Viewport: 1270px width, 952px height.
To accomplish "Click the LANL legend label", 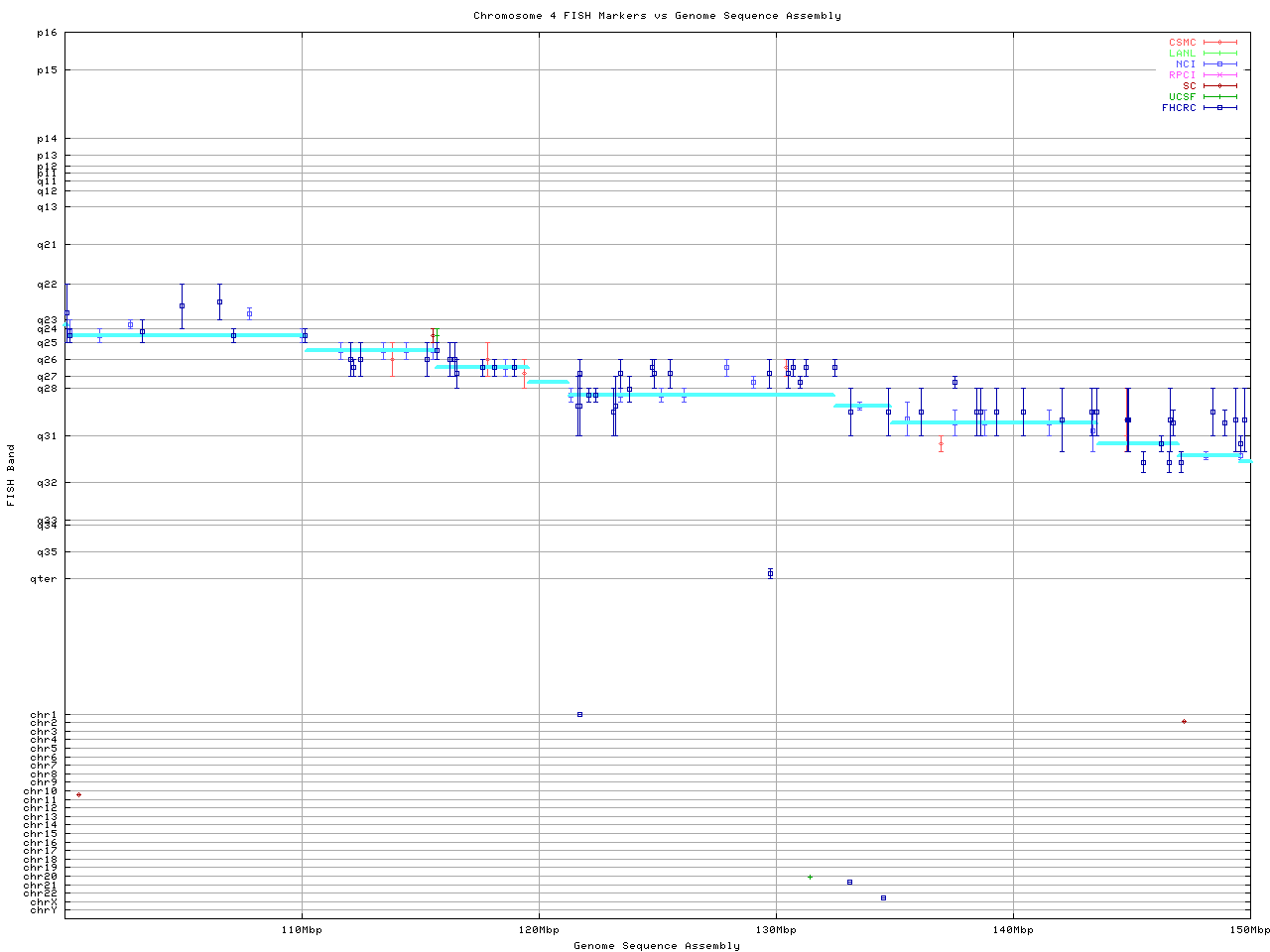I will tap(1182, 54).
